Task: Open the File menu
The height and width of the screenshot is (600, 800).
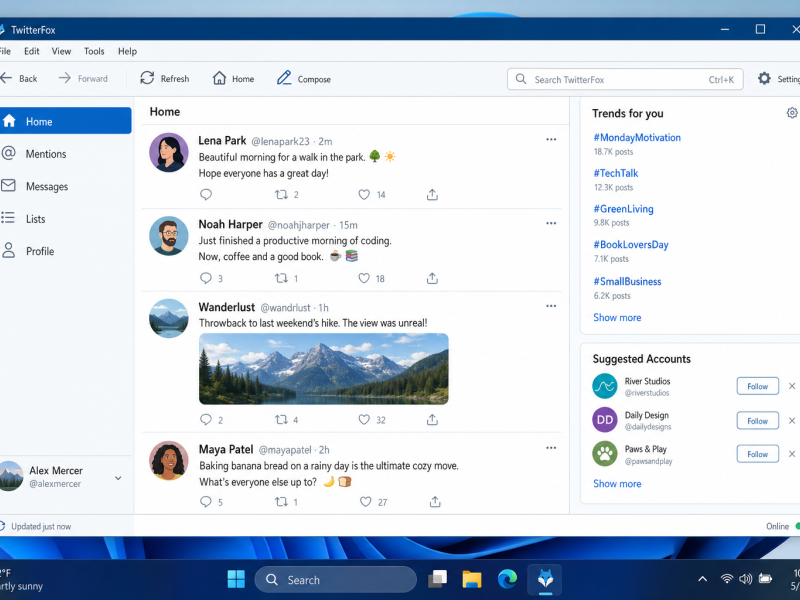Action: [x=5, y=51]
